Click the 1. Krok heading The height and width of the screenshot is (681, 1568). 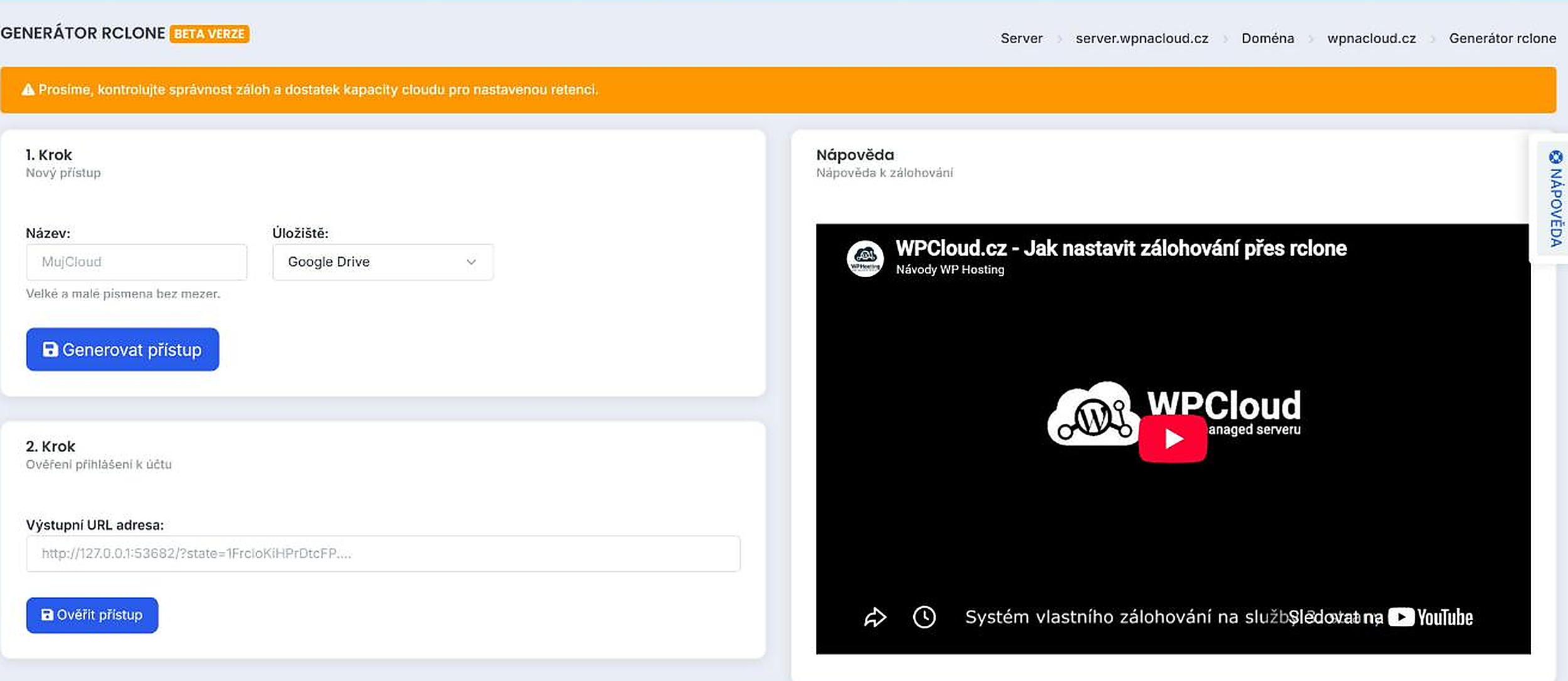tap(49, 155)
